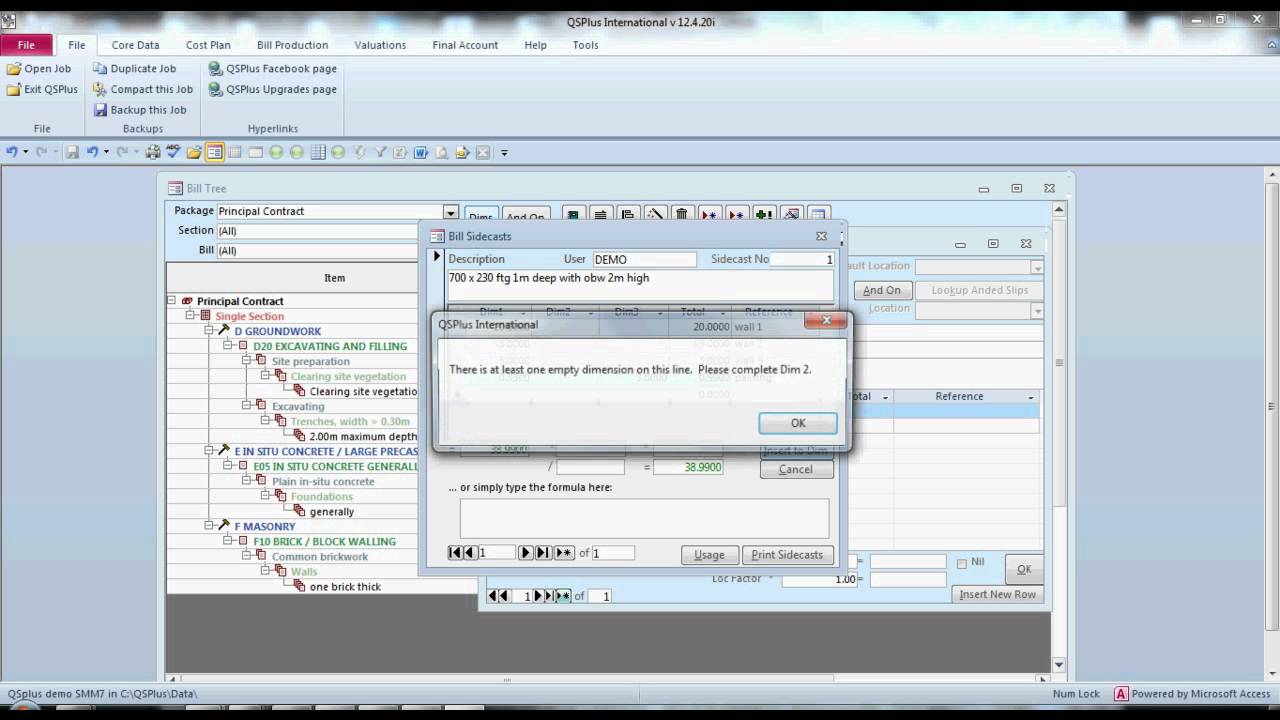Click the filter funnel toolbar icon
Image resolution: width=1280 pixels, height=720 pixels.
point(380,153)
